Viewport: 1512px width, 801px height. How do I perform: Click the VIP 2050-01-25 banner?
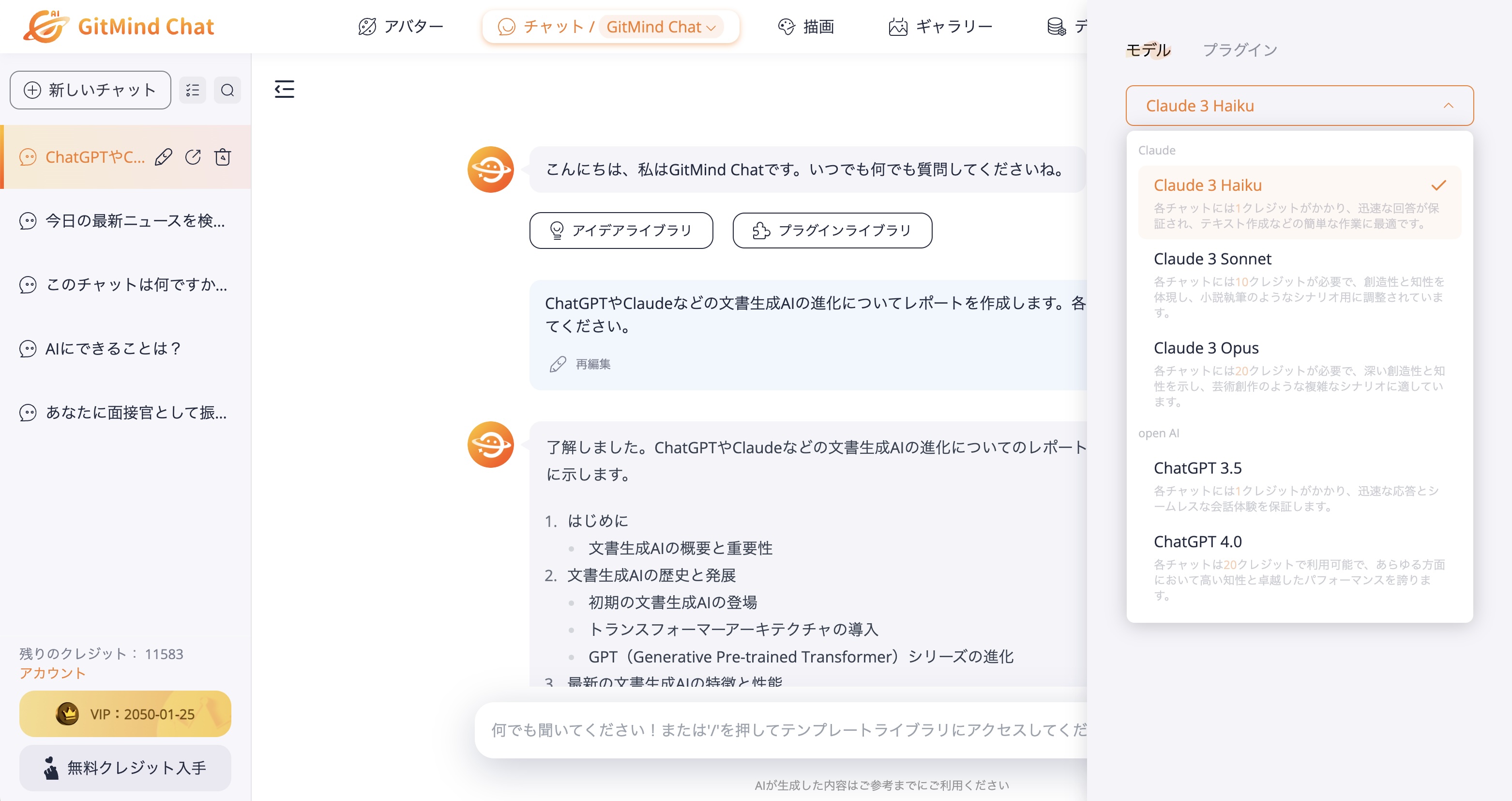[125, 714]
